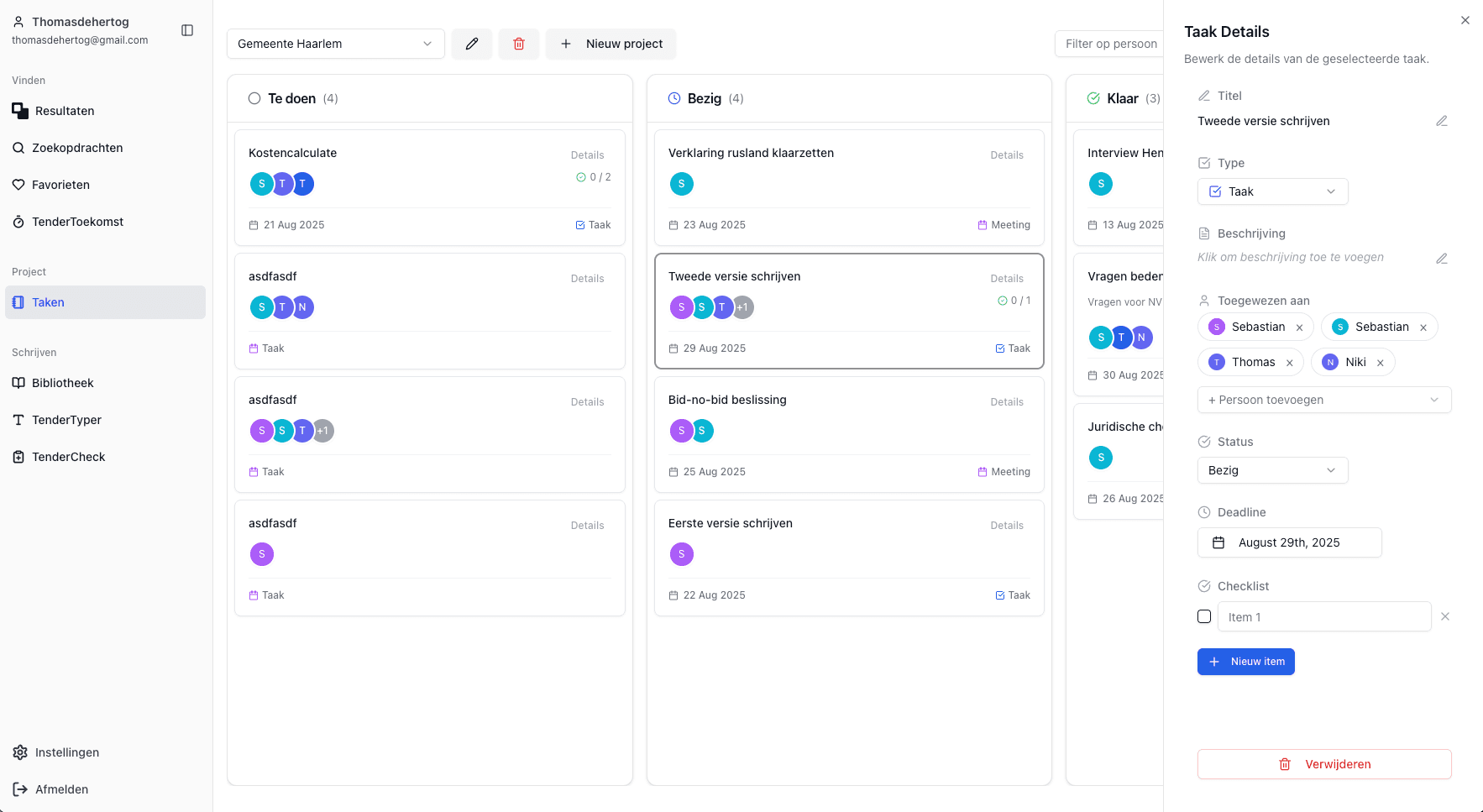Click the red trash delete project icon
This screenshot has width=1483, height=812.
click(x=519, y=44)
